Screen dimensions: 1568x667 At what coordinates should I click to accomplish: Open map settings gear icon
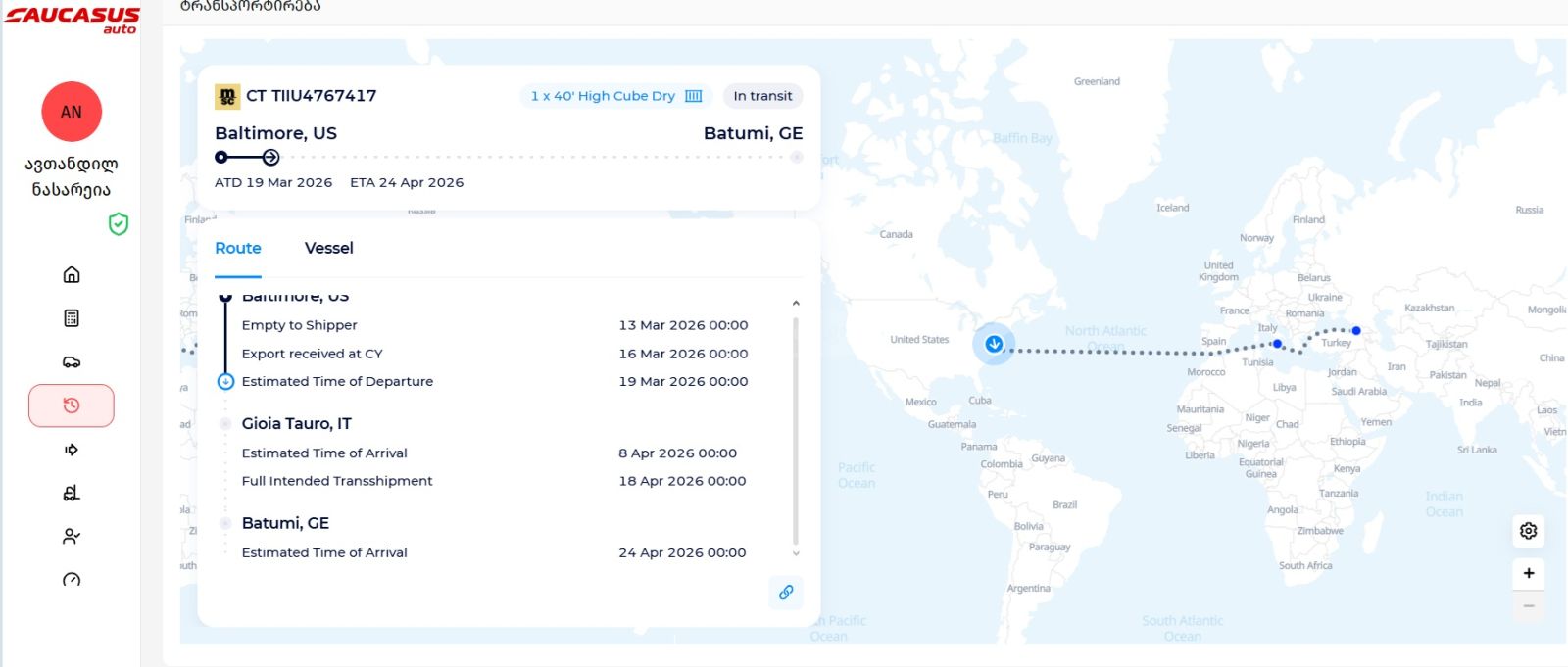pyautogui.click(x=1528, y=531)
